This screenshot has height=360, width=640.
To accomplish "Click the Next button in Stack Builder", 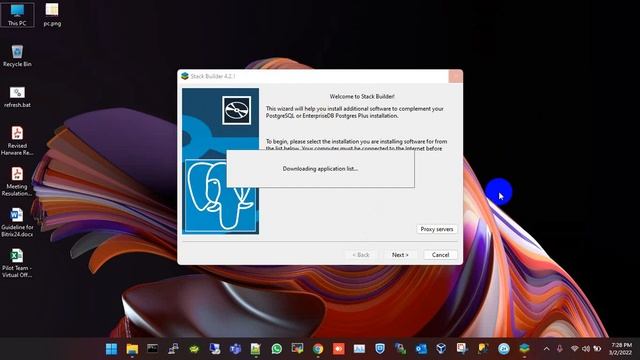I will click(x=400, y=255).
